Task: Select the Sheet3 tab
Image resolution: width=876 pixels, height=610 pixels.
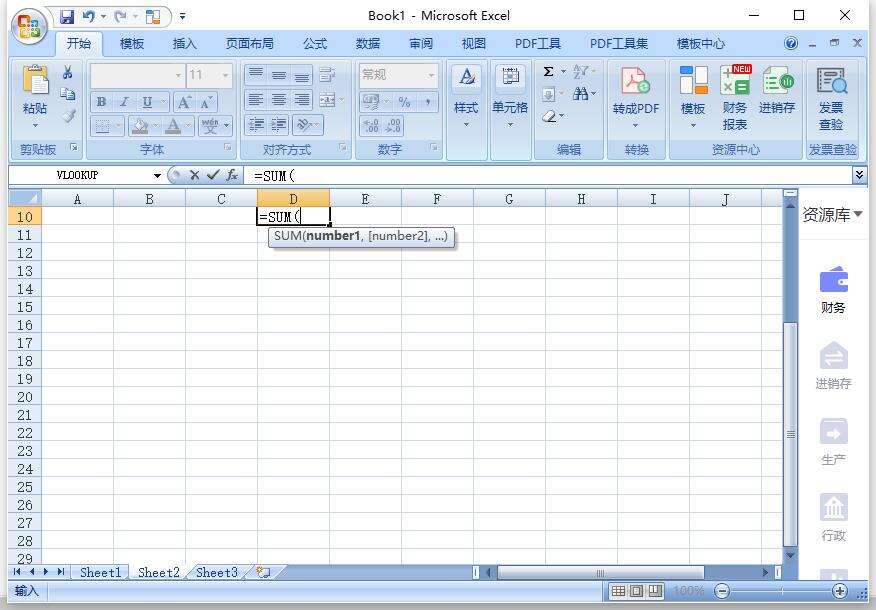Action: [217, 573]
